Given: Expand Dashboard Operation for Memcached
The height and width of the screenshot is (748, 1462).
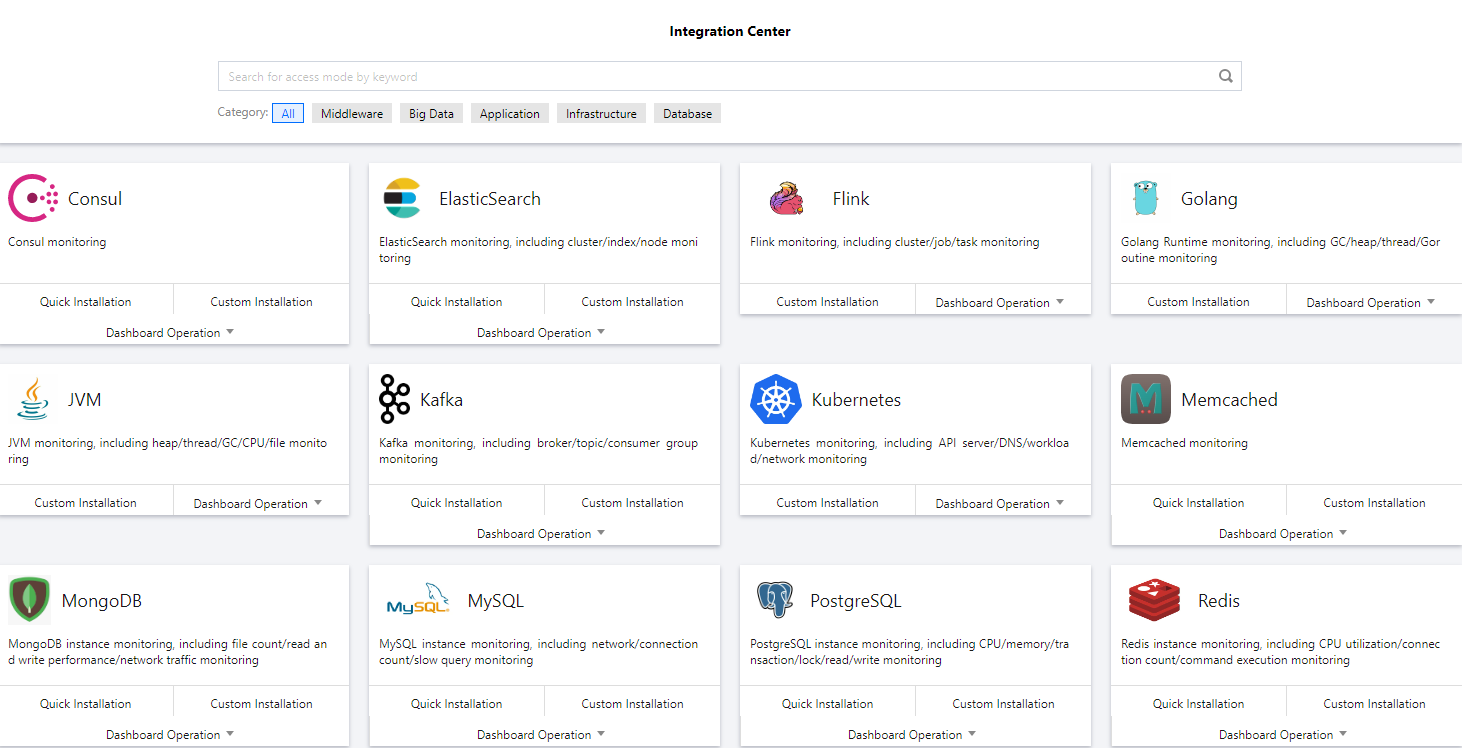Looking at the screenshot, I should click(x=1283, y=533).
